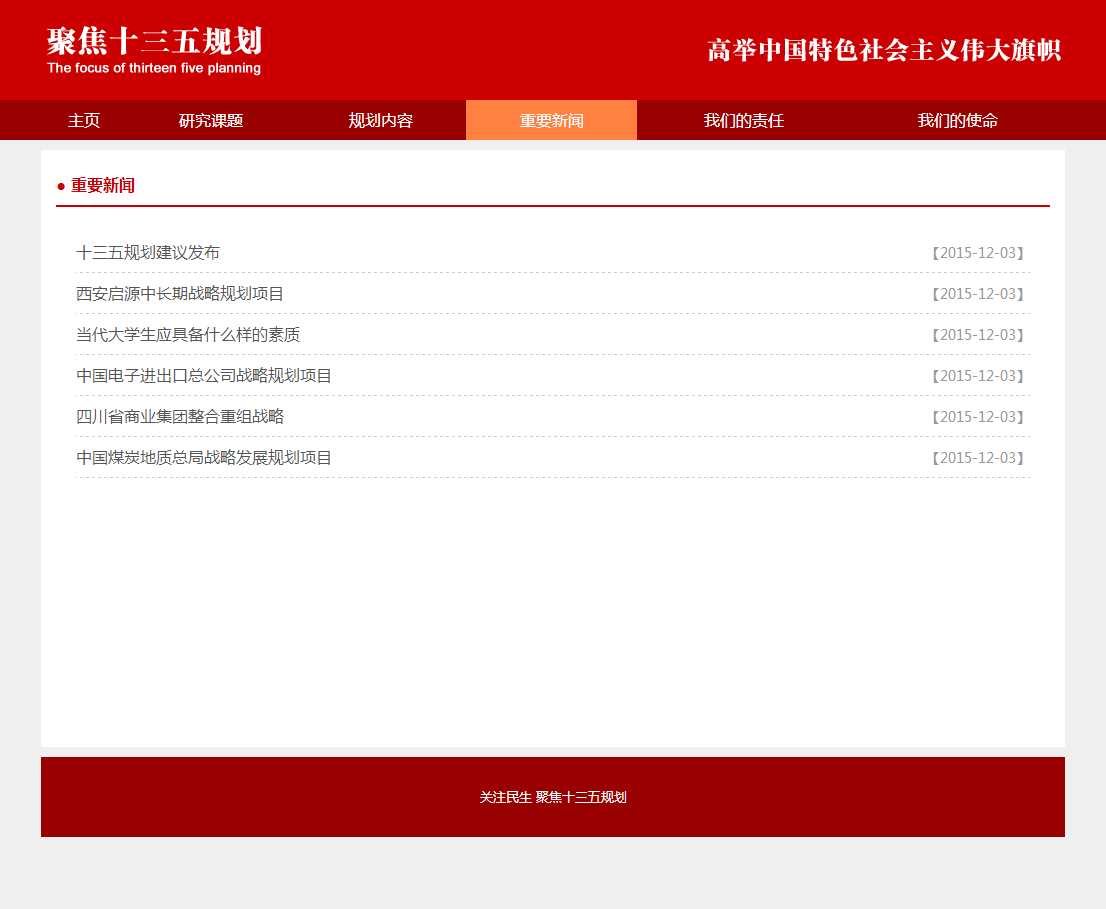Open the 中国煤炭地质总局战略发展规划项目 article
This screenshot has width=1106, height=909.
click(204, 458)
